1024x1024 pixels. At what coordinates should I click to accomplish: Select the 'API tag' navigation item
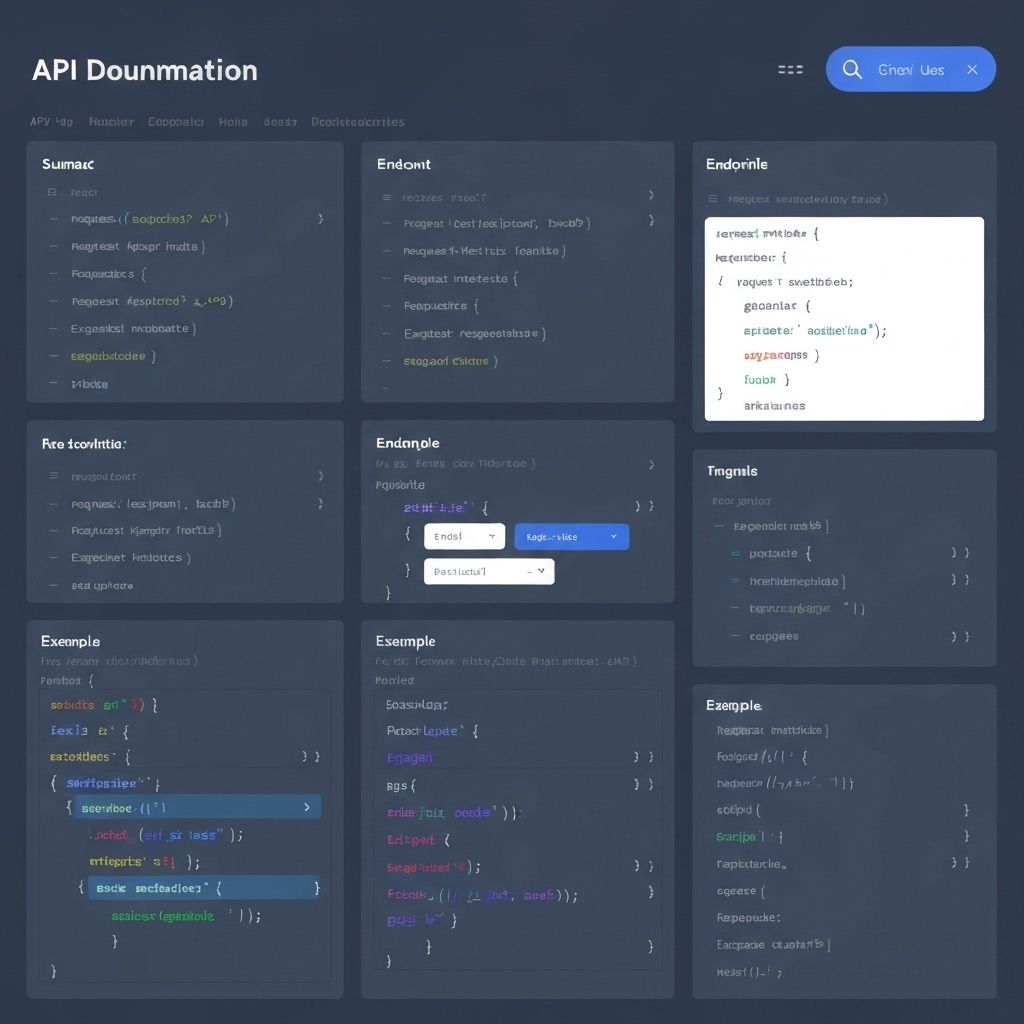(50, 121)
